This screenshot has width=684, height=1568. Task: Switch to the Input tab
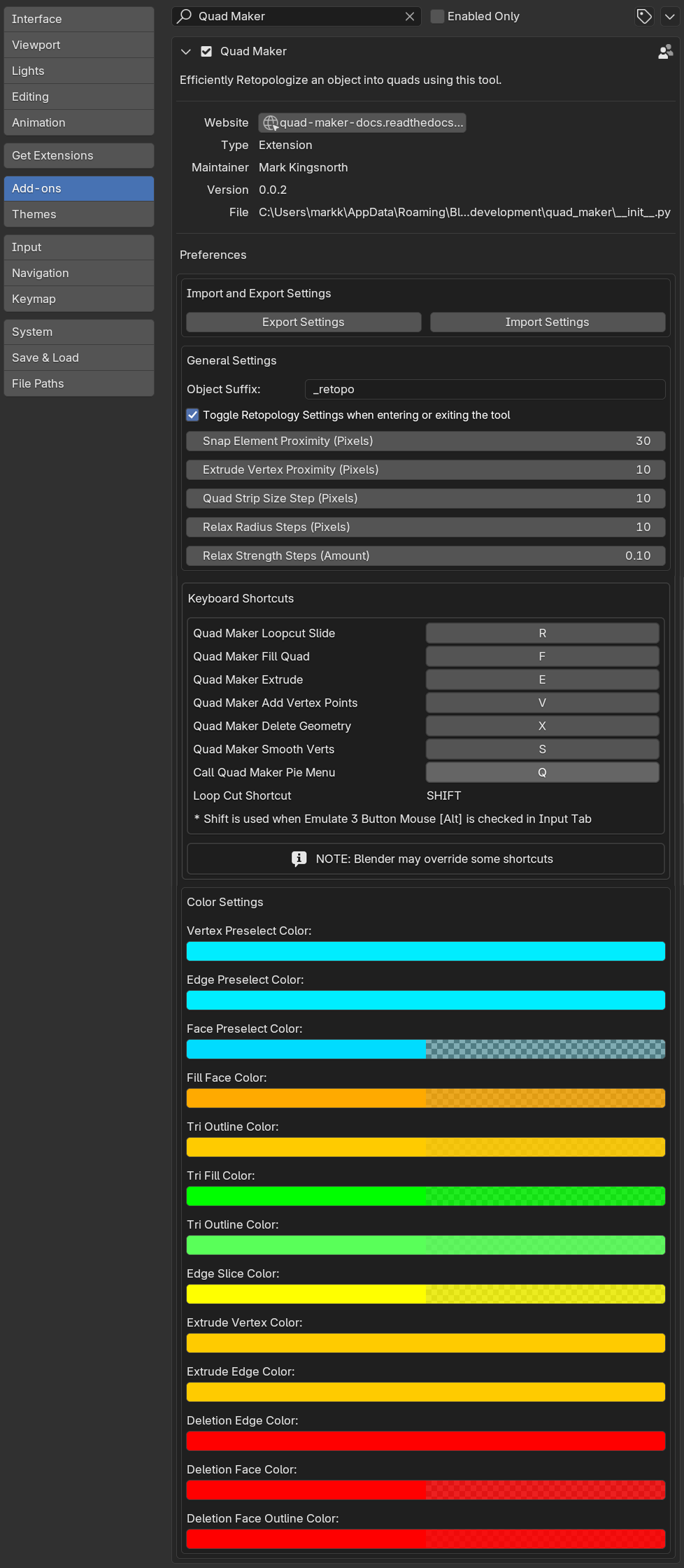(x=79, y=247)
